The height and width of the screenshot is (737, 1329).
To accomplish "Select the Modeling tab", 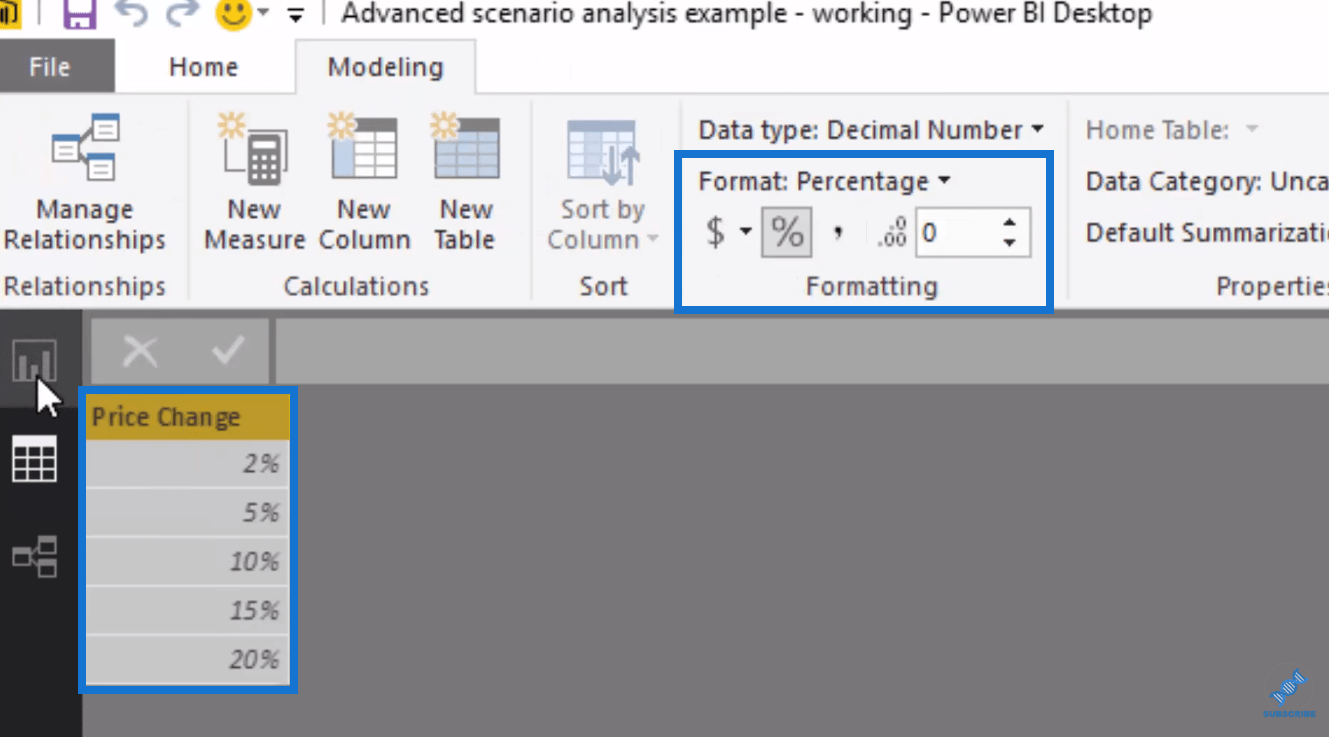I will coord(385,67).
